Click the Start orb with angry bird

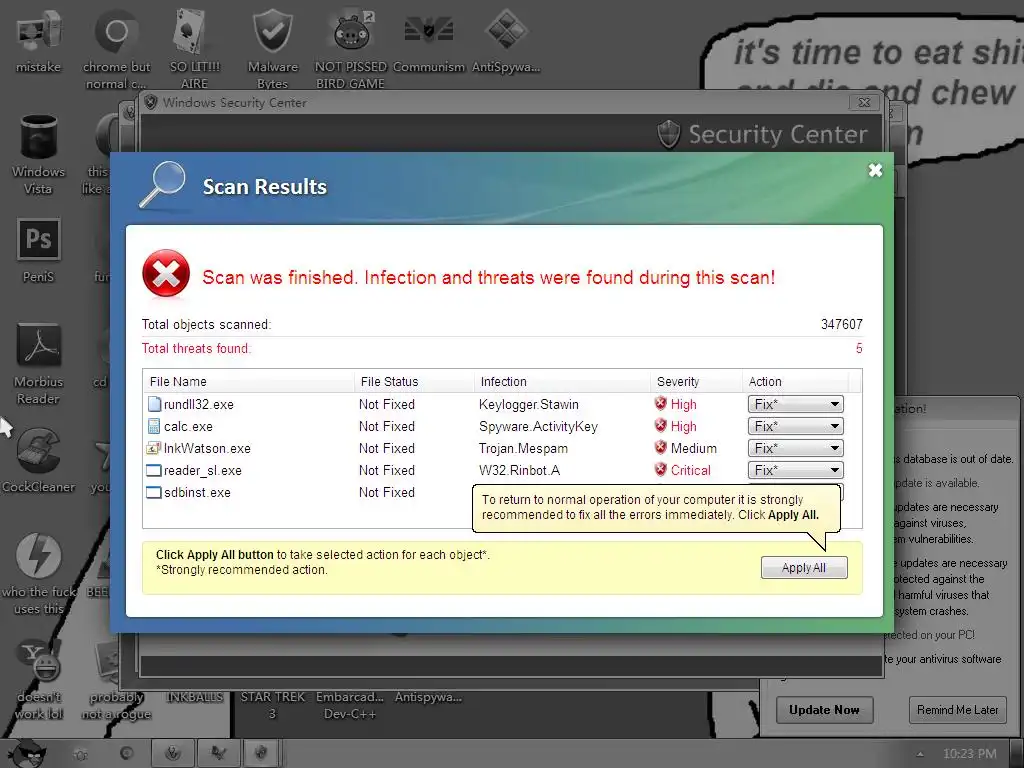point(27,754)
